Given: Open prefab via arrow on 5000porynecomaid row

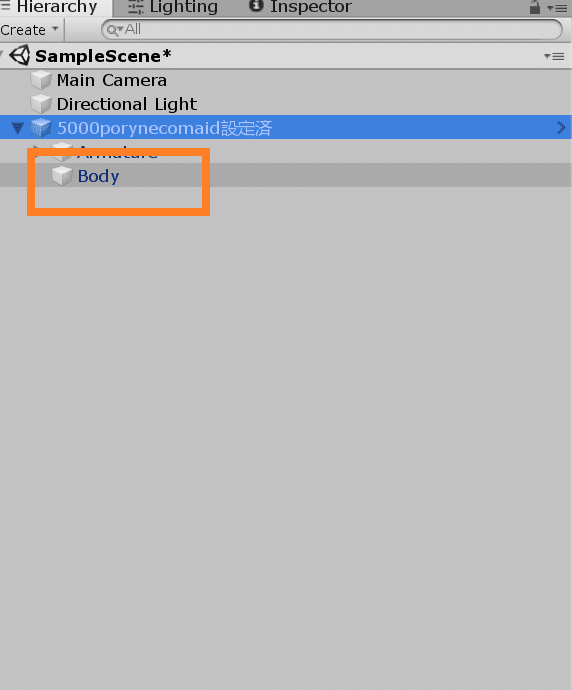Looking at the screenshot, I should (x=561, y=128).
